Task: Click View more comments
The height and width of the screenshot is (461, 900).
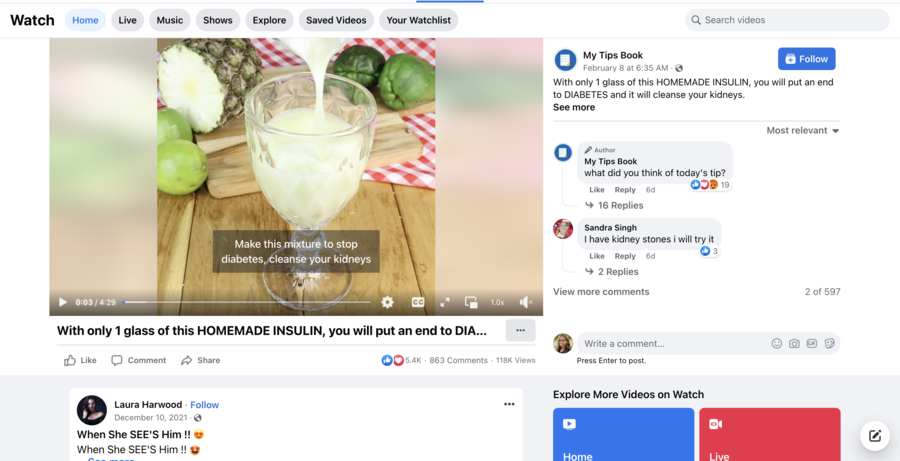Action: coord(601,292)
